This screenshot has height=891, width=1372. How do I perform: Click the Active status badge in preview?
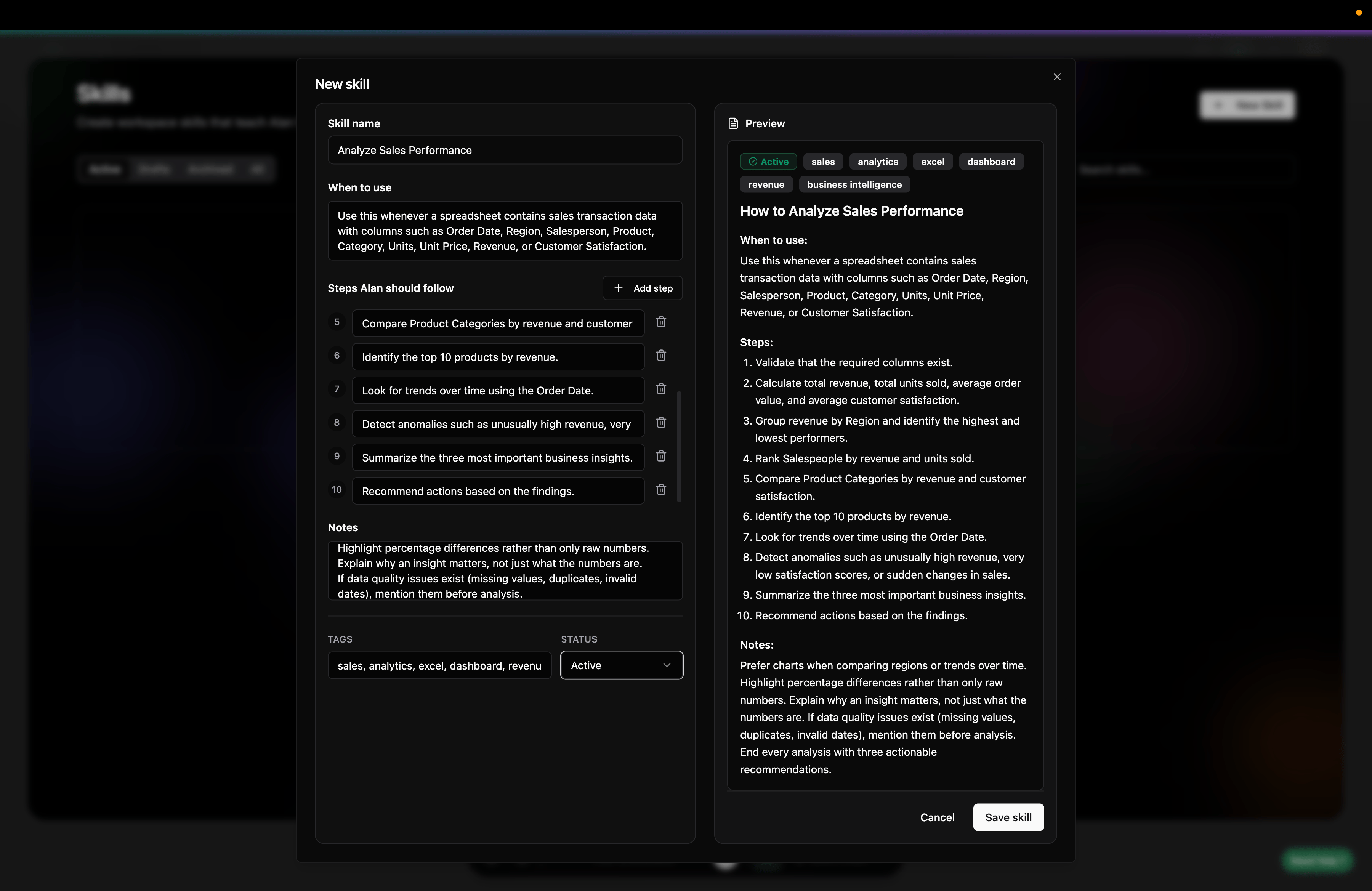pyautogui.click(x=768, y=161)
